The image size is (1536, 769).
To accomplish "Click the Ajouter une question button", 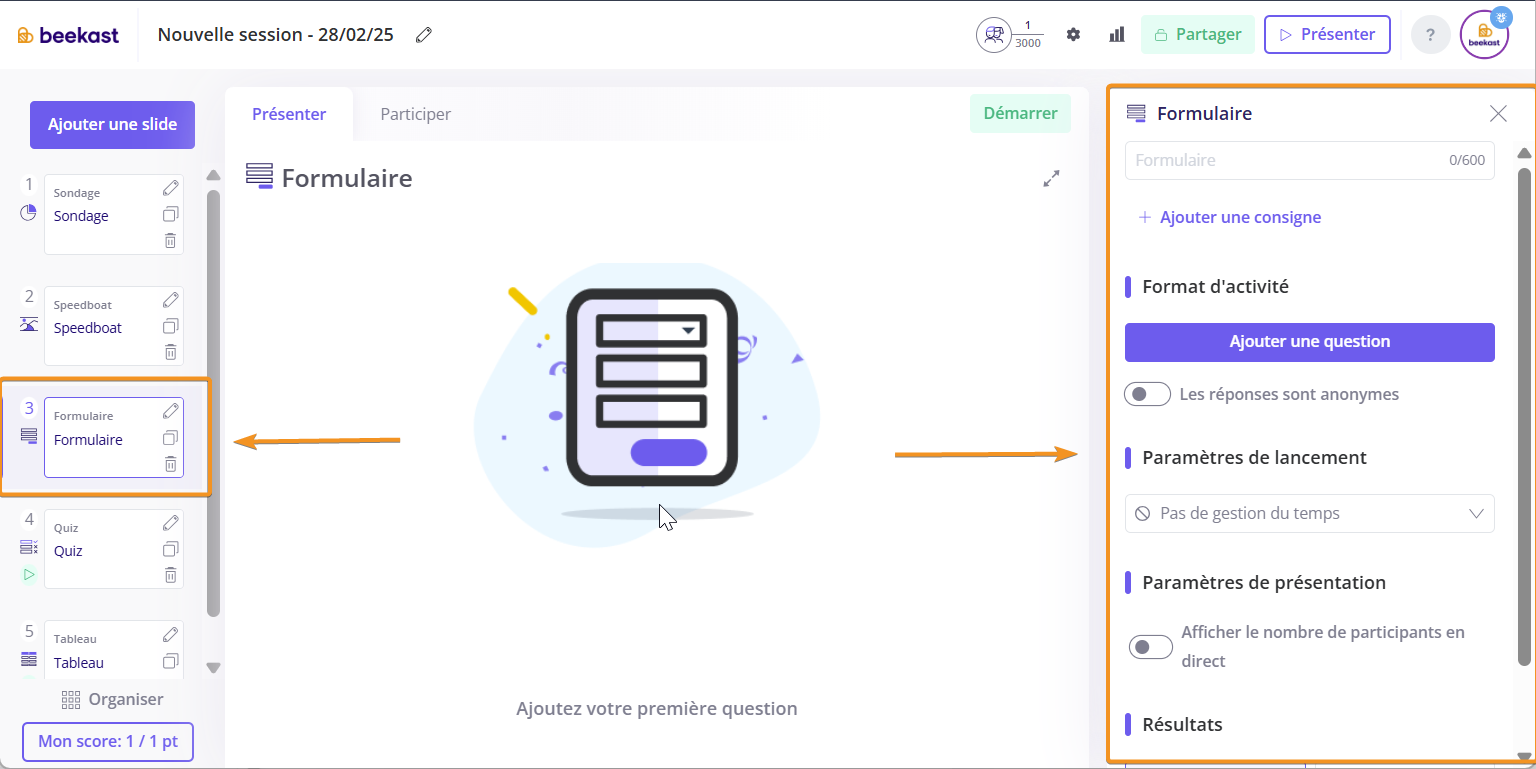I will point(1309,342).
